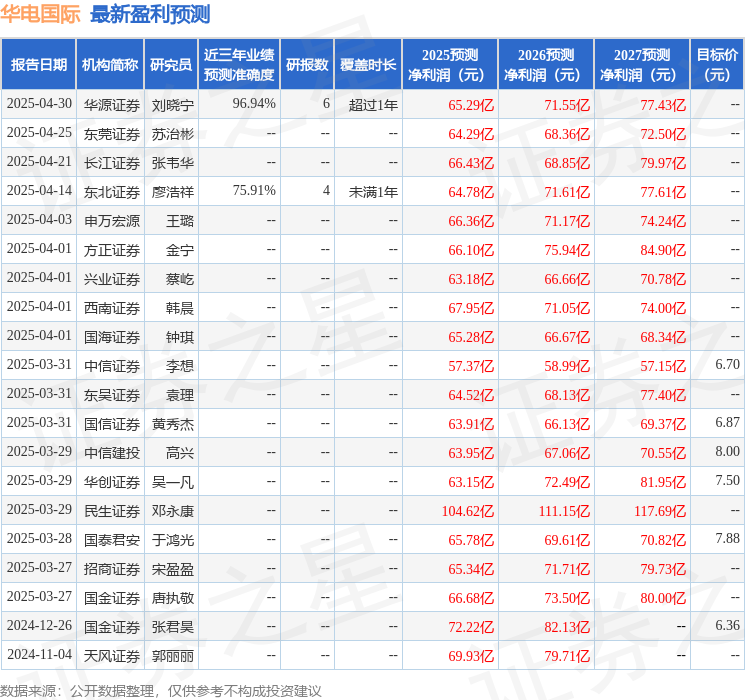Viewport: 745px width, 700px height.
Task: Click the 79.71亿 forecast value
Action: tap(567, 656)
